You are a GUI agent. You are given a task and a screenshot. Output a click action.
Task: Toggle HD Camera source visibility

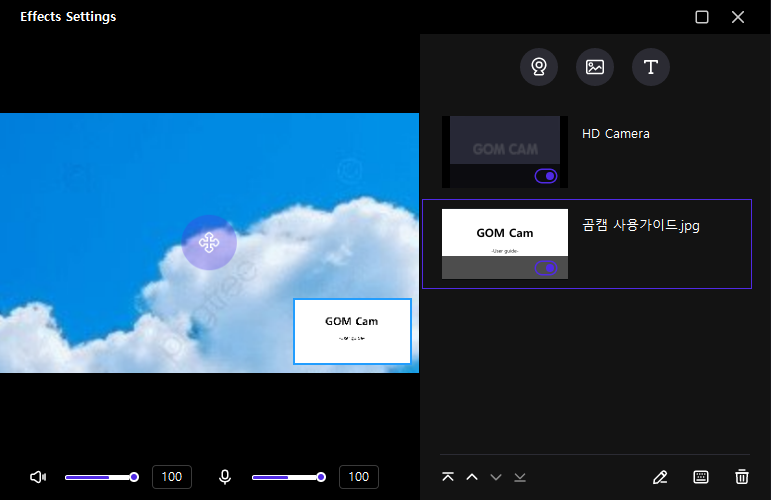pos(546,176)
